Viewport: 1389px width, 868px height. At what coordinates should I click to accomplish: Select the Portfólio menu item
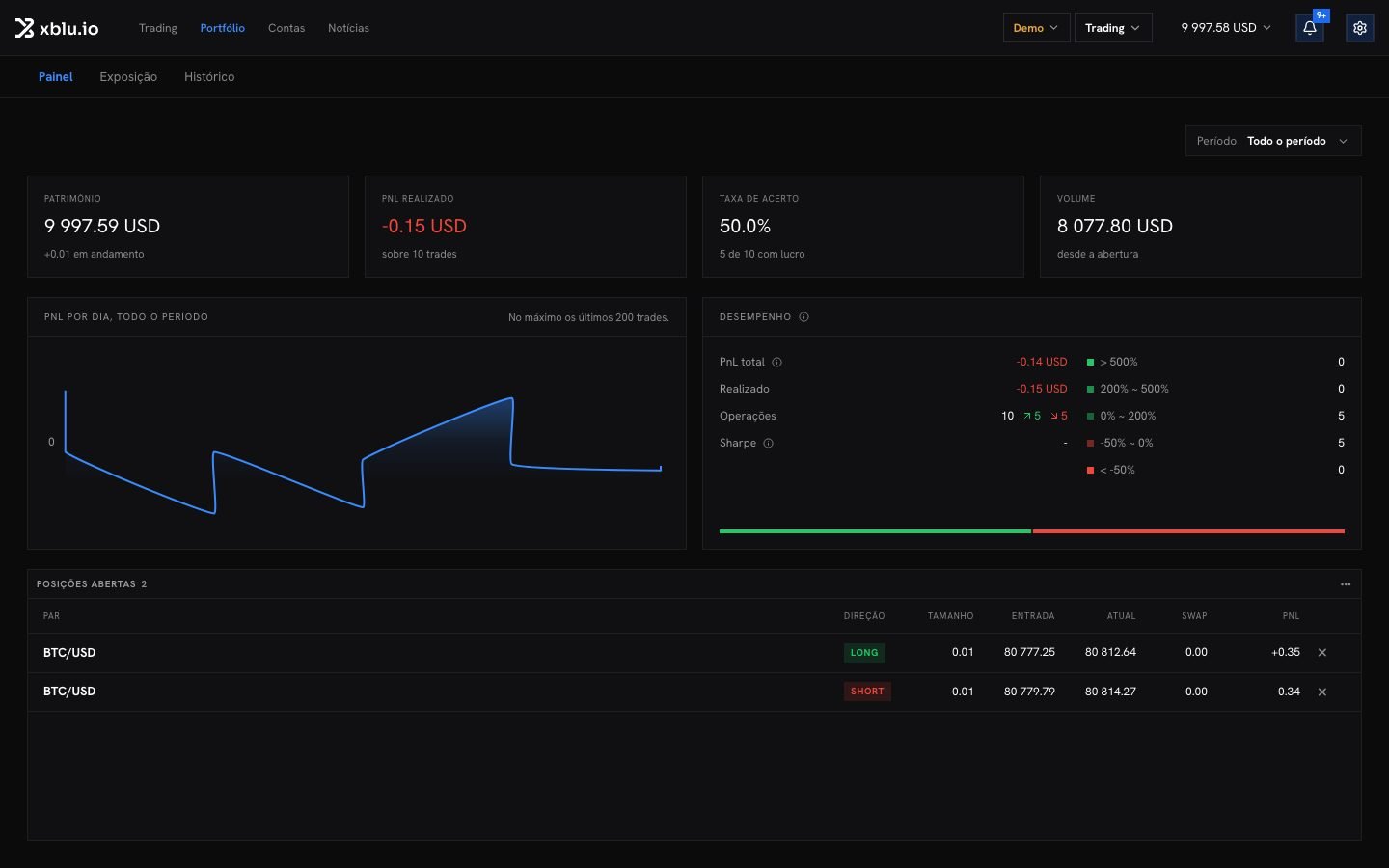click(223, 28)
